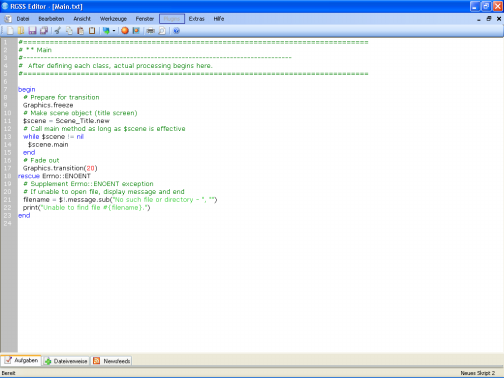Click the Save All icon
This screenshot has width=504, height=378.
coord(44,31)
